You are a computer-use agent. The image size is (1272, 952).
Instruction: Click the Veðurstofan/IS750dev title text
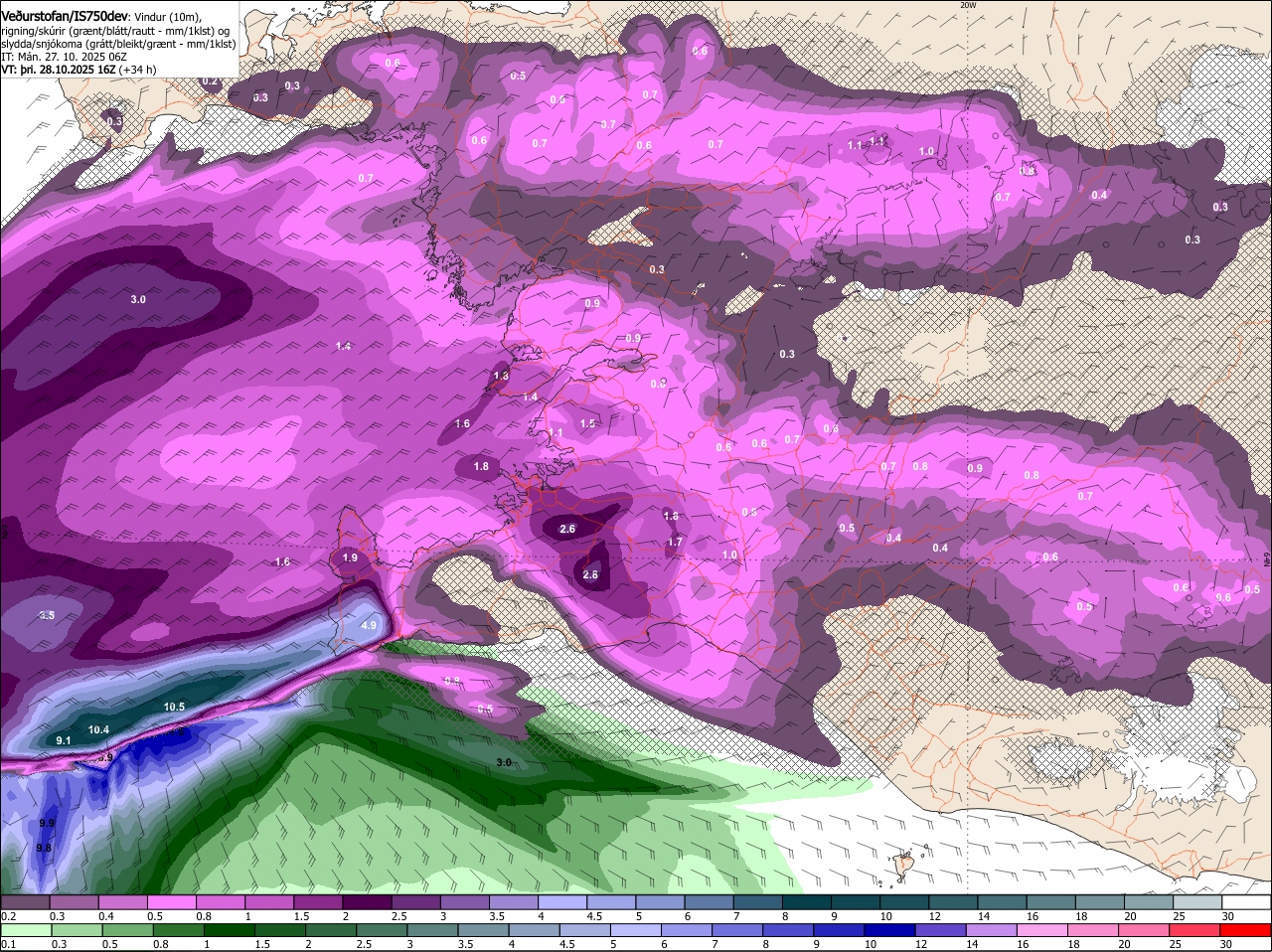coord(65,16)
